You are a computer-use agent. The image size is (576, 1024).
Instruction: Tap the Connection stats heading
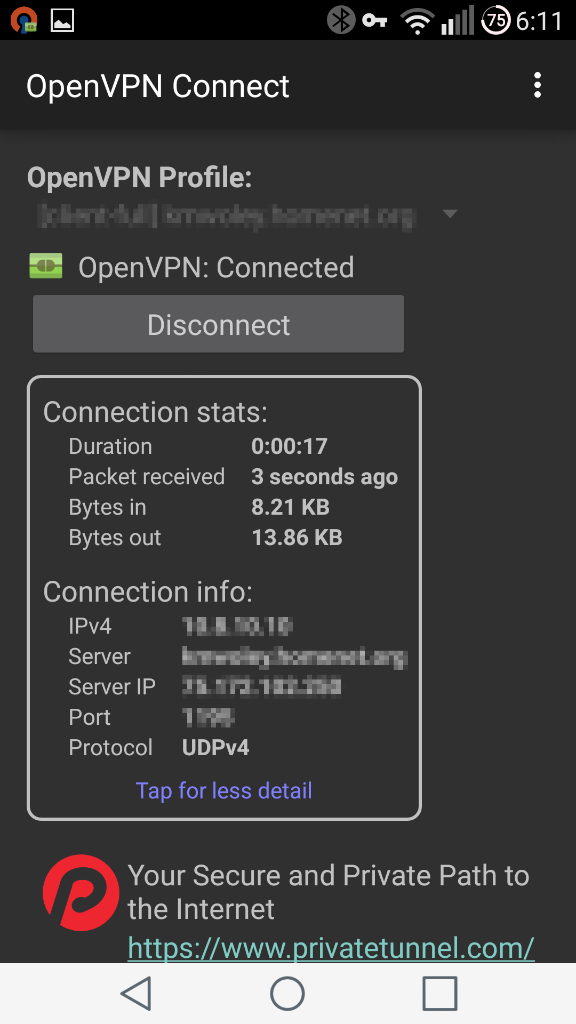pos(155,412)
